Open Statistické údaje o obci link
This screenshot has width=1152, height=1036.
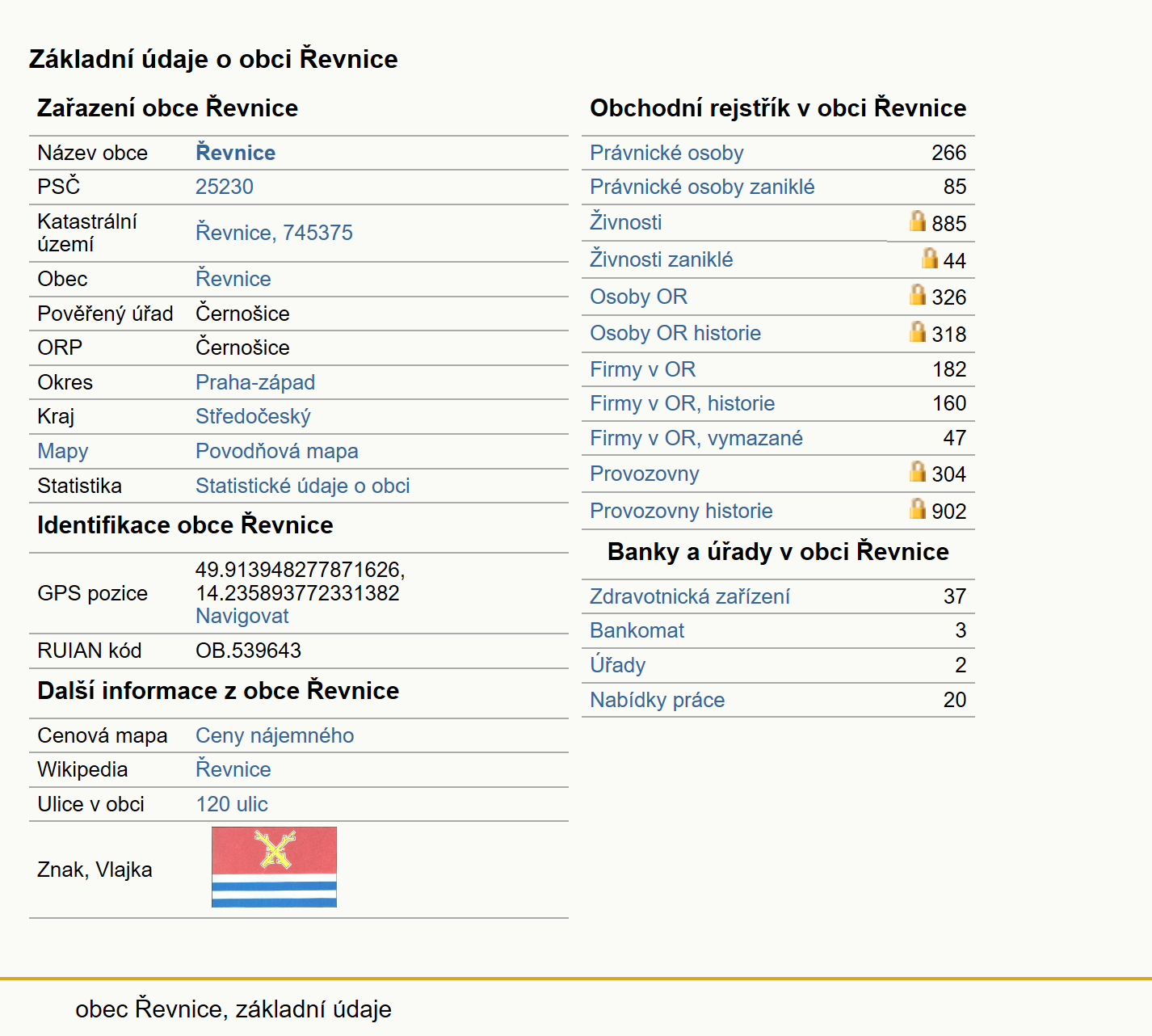click(x=303, y=486)
